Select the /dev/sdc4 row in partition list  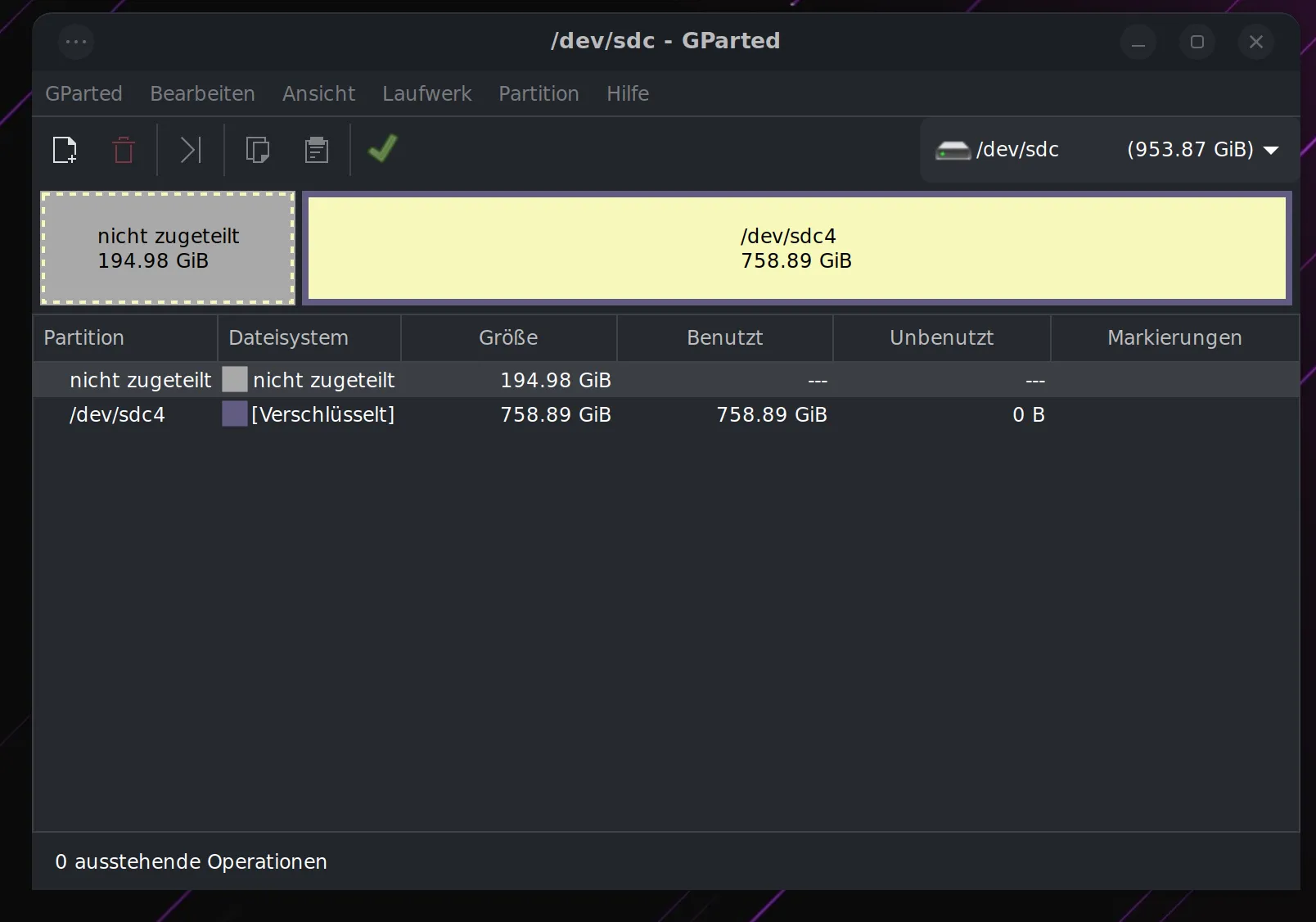point(117,414)
